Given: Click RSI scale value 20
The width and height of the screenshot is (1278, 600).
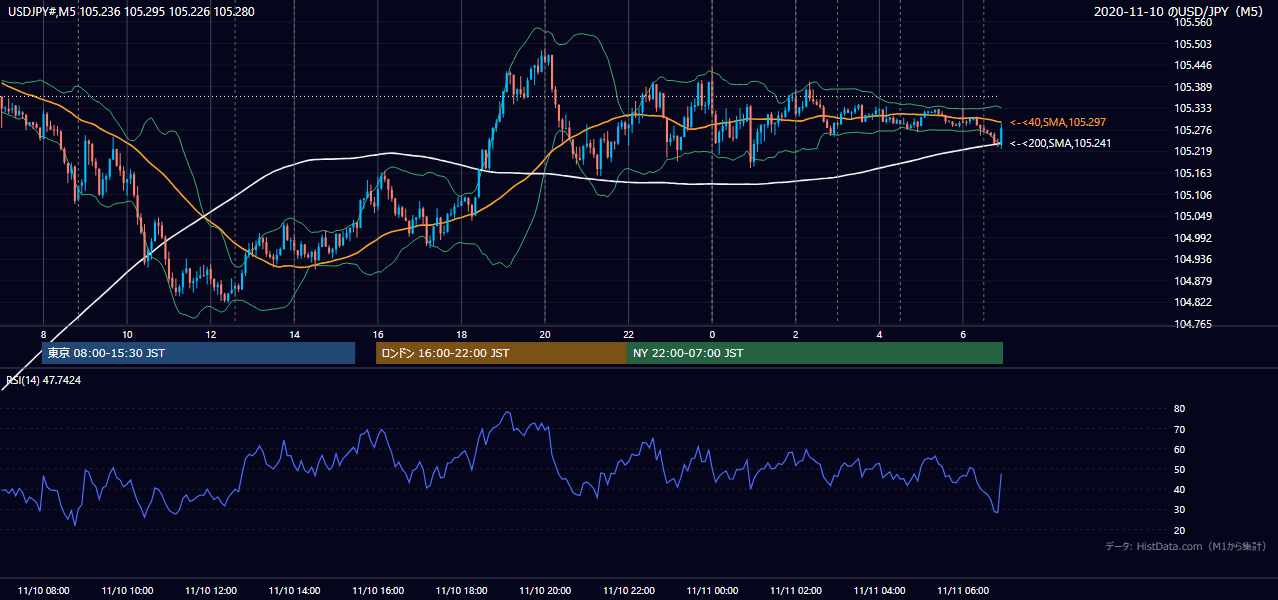Looking at the screenshot, I should (x=1179, y=531).
